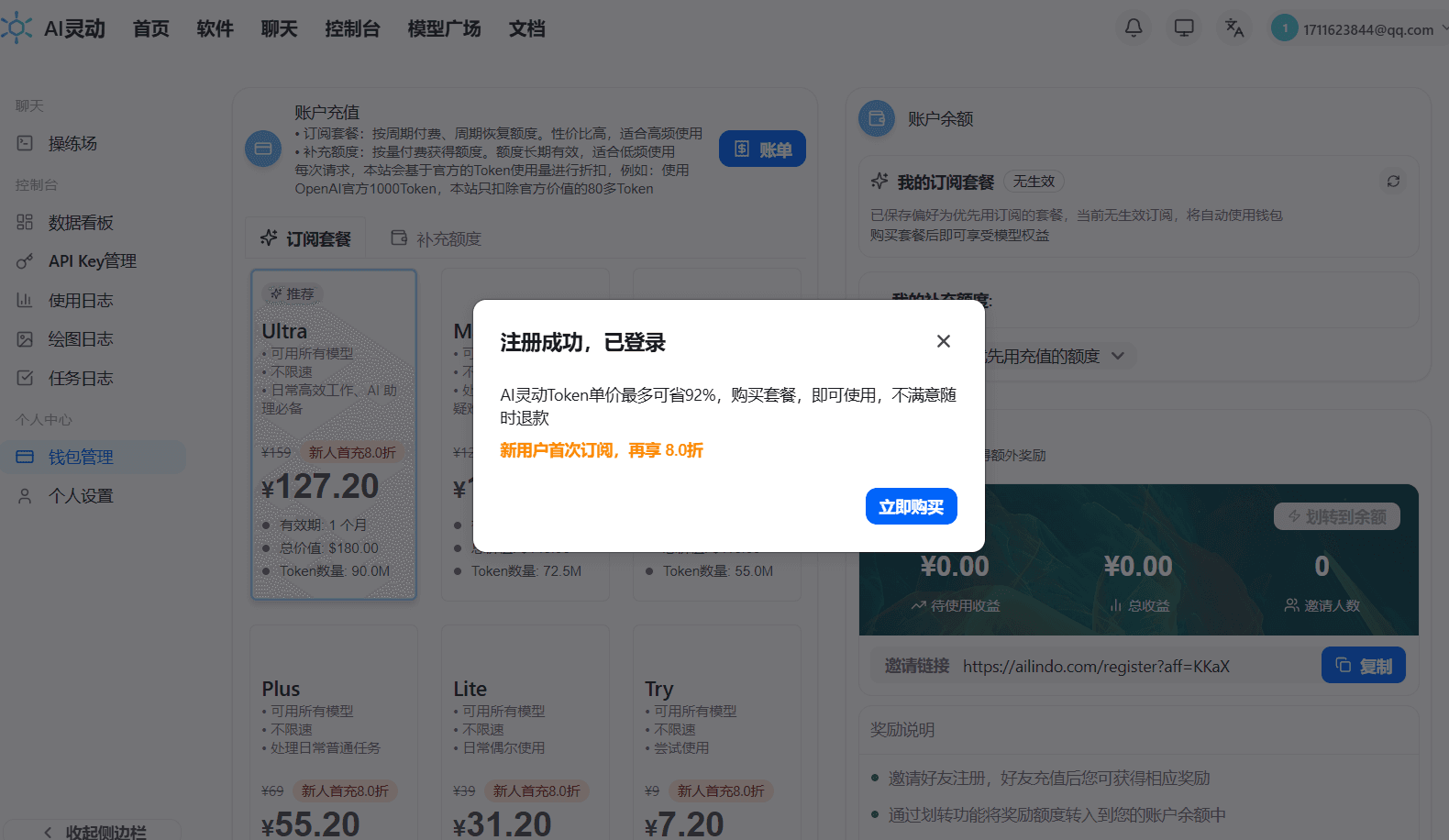Switch to the 订阅套餐 tab

(305, 238)
